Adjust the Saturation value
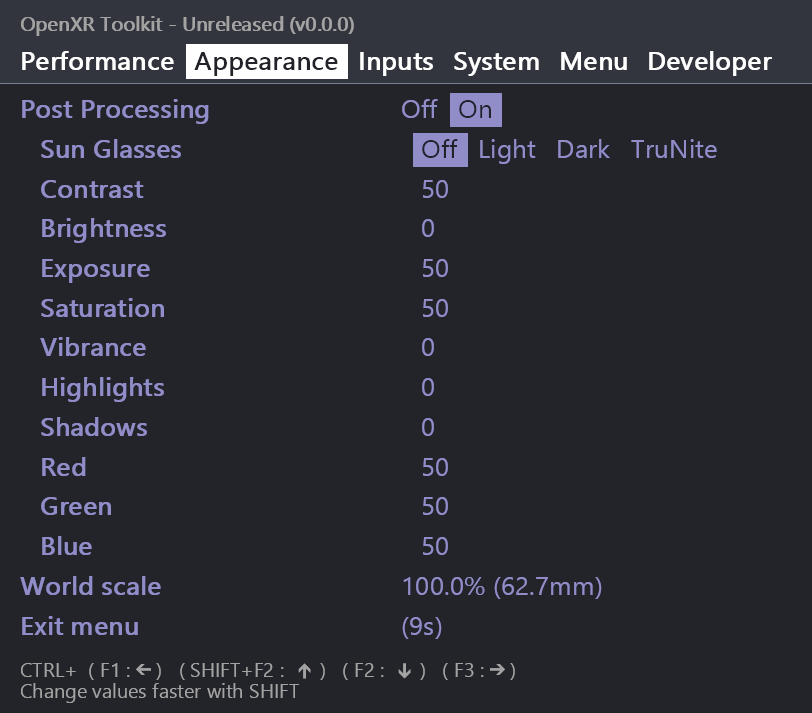Screen dimensions: 812x713 point(434,308)
